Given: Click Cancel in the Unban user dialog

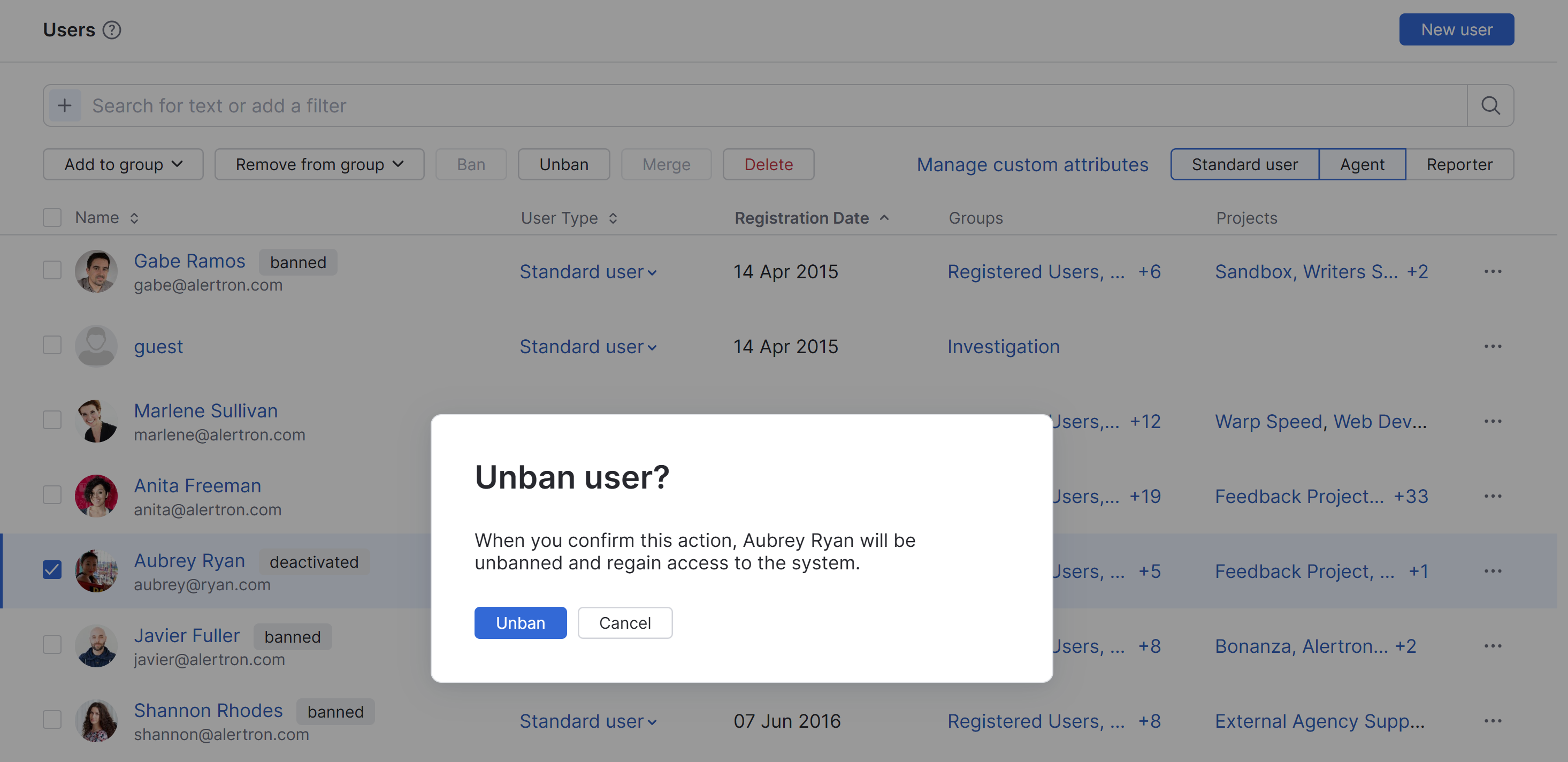Looking at the screenshot, I should (624, 623).
